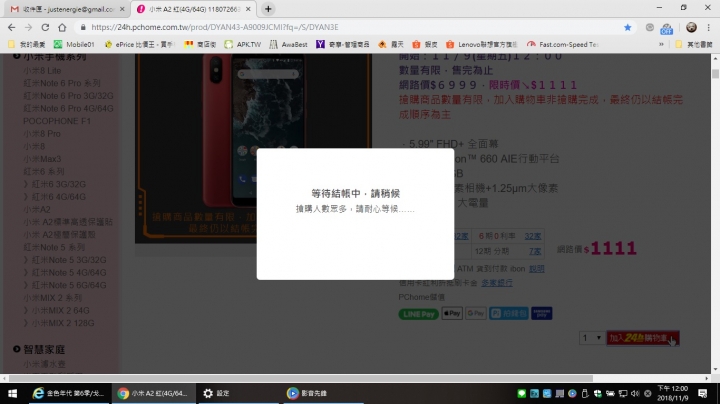The width and height of the screenshot is (720, 404).
Task: Close the Gmail inbox tab
Action: (122, 9)
